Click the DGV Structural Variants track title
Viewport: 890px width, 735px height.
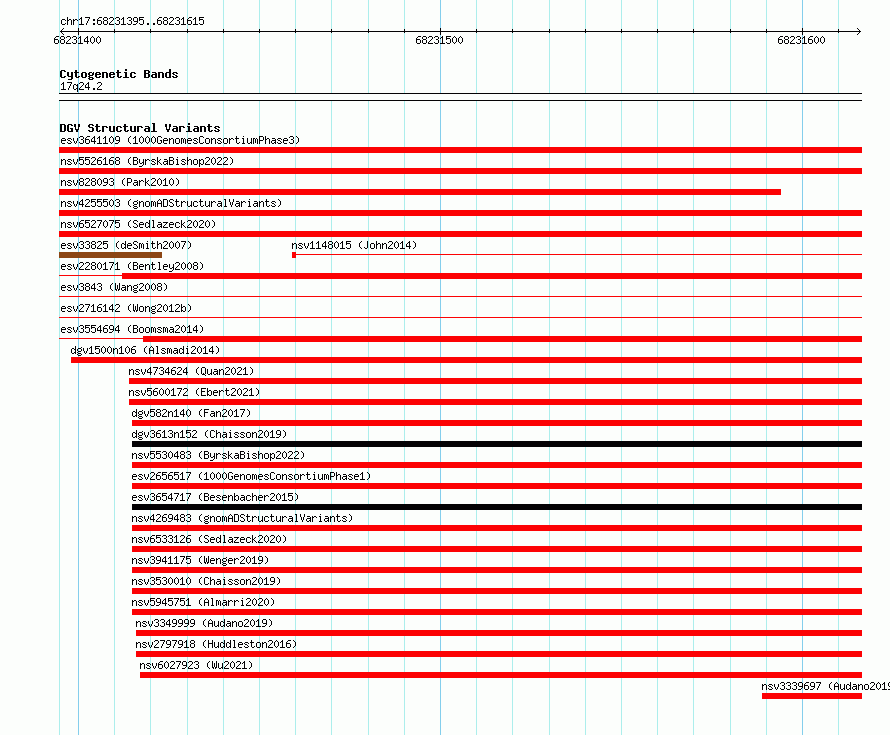(x=140, y=128)
